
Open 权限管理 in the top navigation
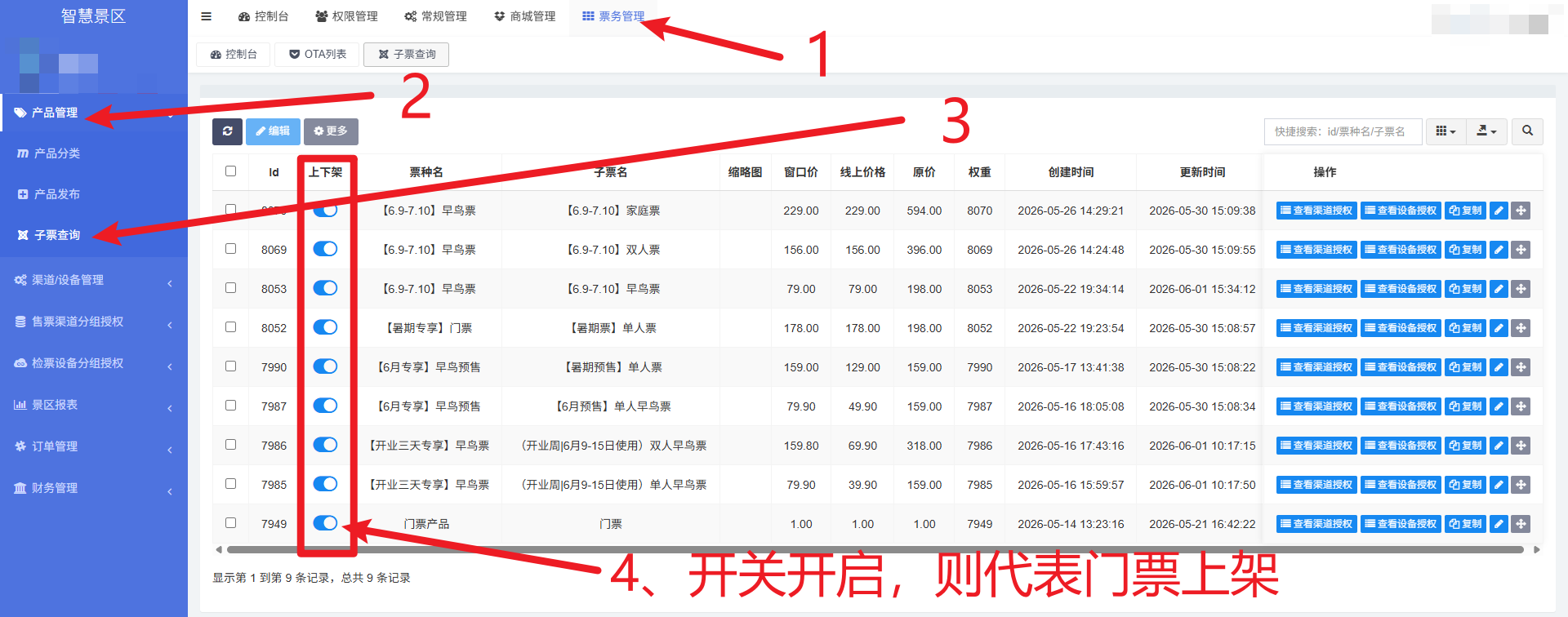[x=346, y=16]
